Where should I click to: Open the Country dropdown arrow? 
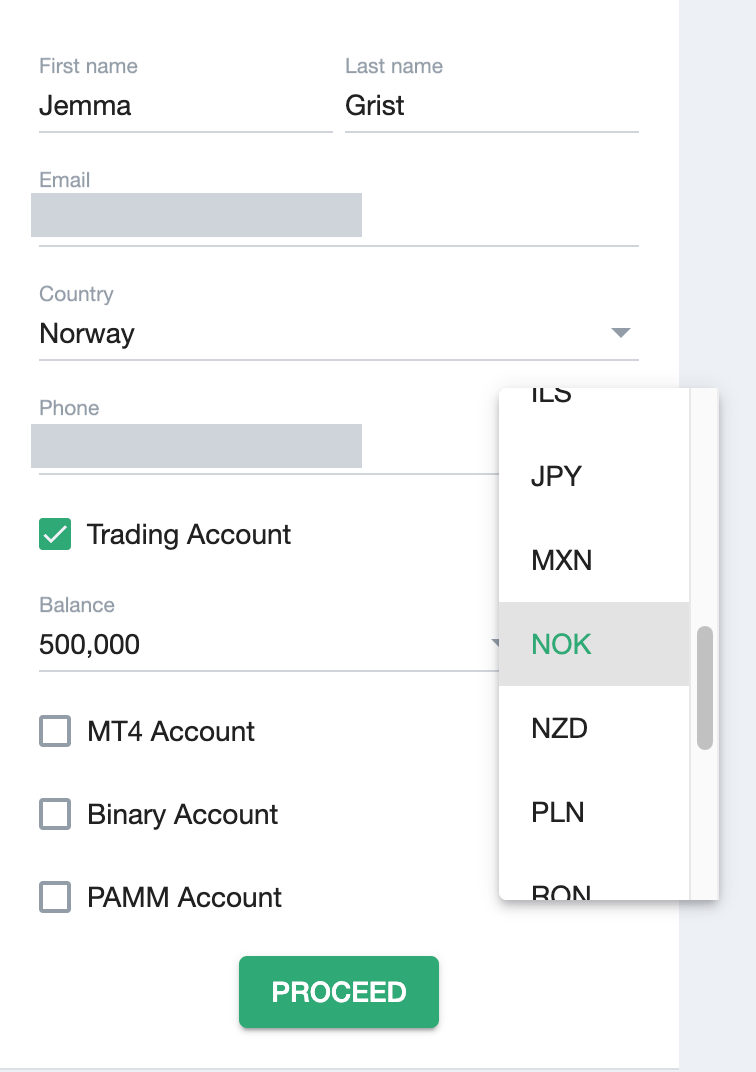619,334
